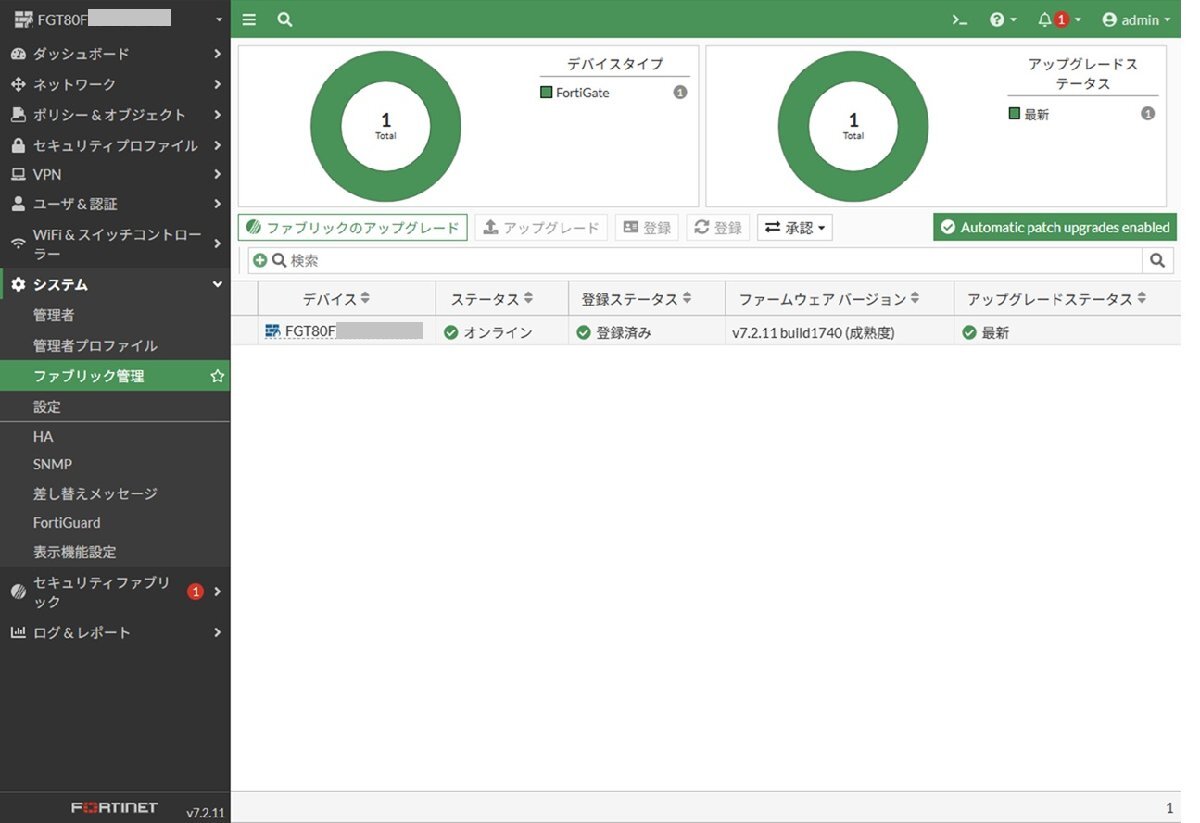The height and width of the screenshot is (823, 1200).
Task: Open the HA menu item
Action: point(43,437)
